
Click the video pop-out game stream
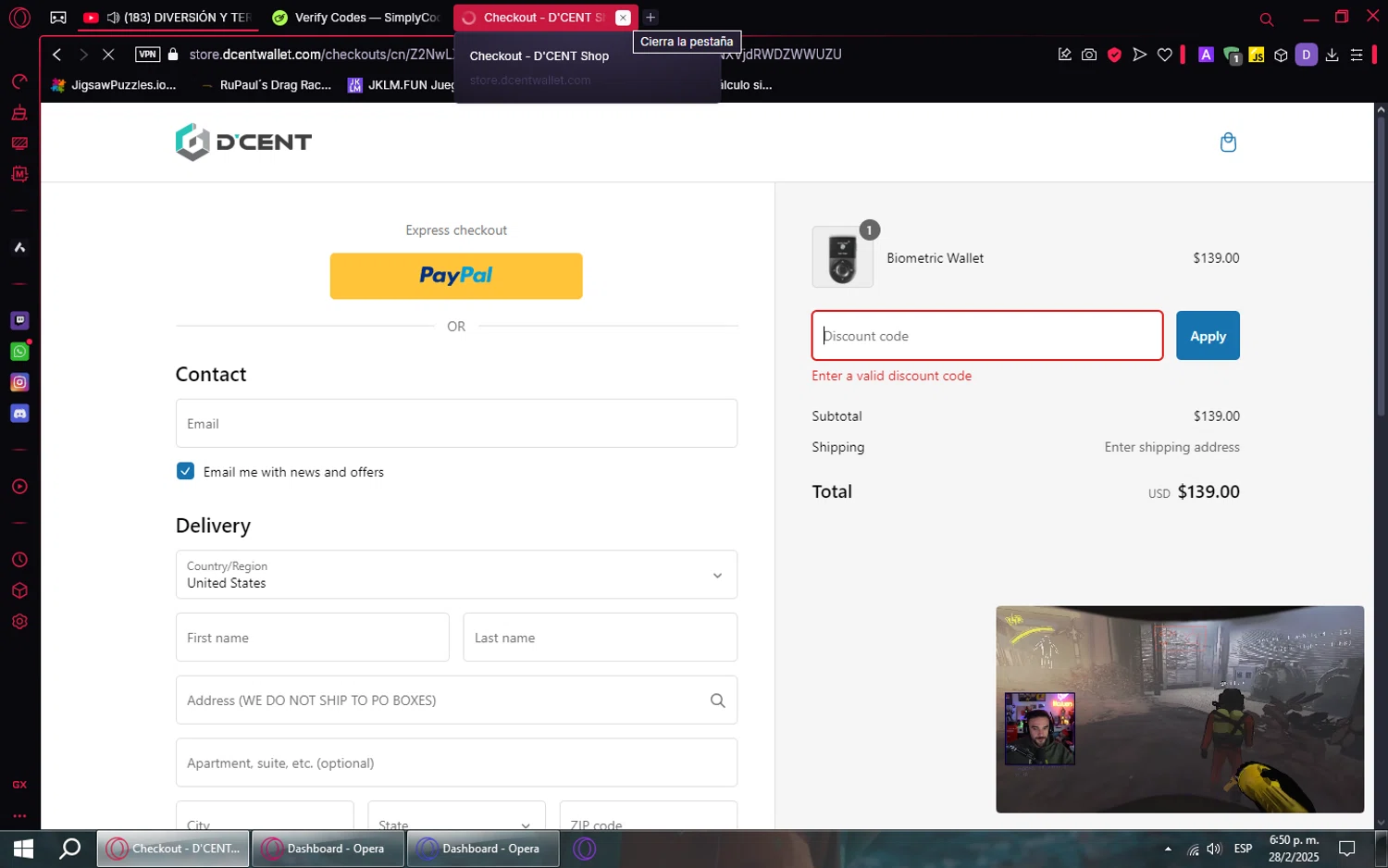coord(1180,710)
